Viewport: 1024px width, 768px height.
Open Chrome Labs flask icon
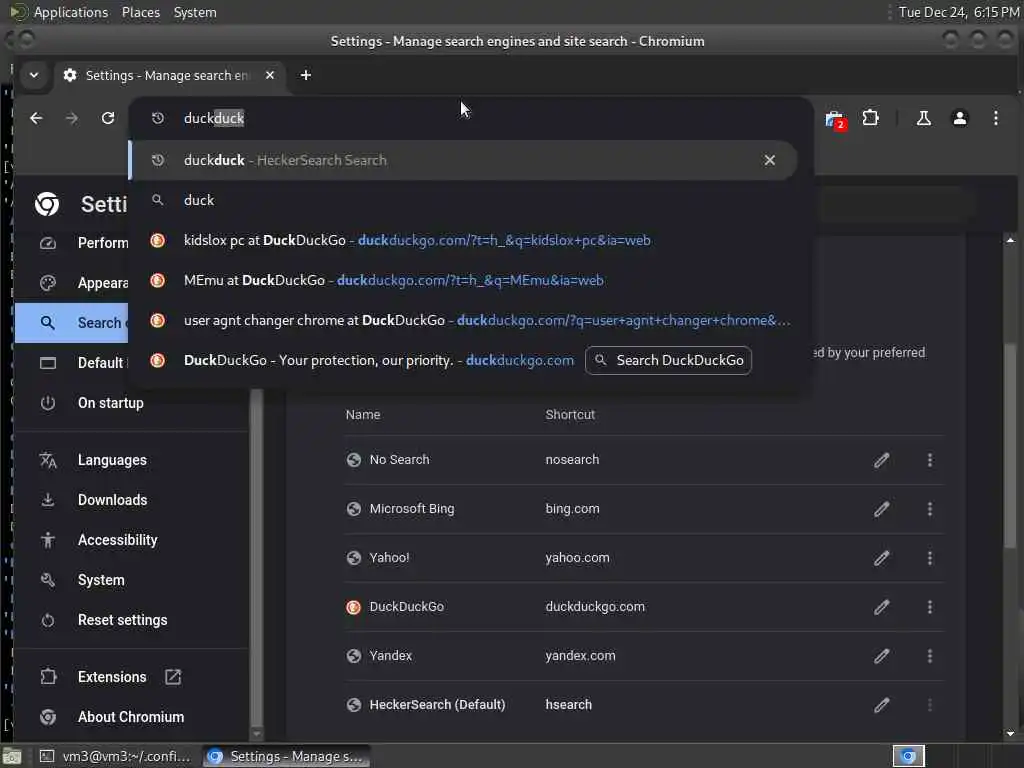click(x=923, y=118)
